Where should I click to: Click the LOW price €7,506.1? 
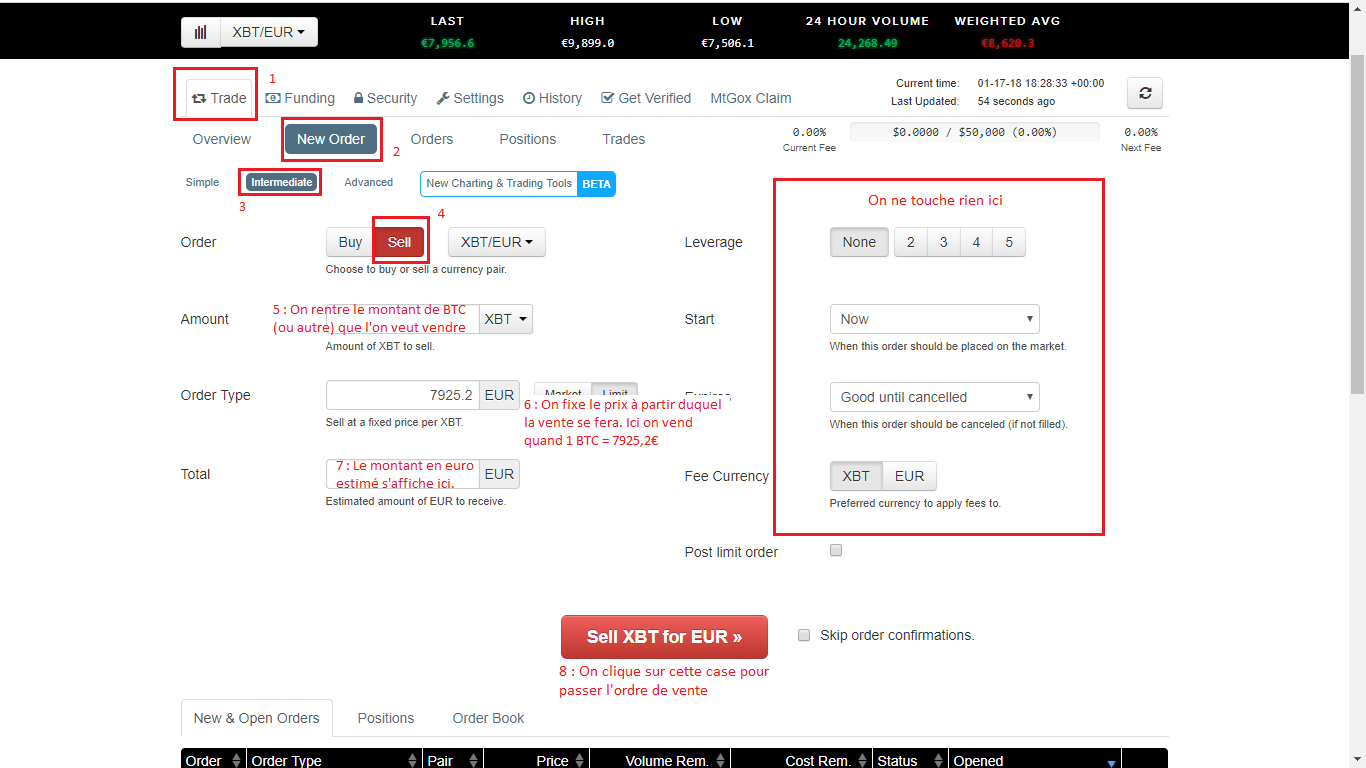(x=727, y=43)
